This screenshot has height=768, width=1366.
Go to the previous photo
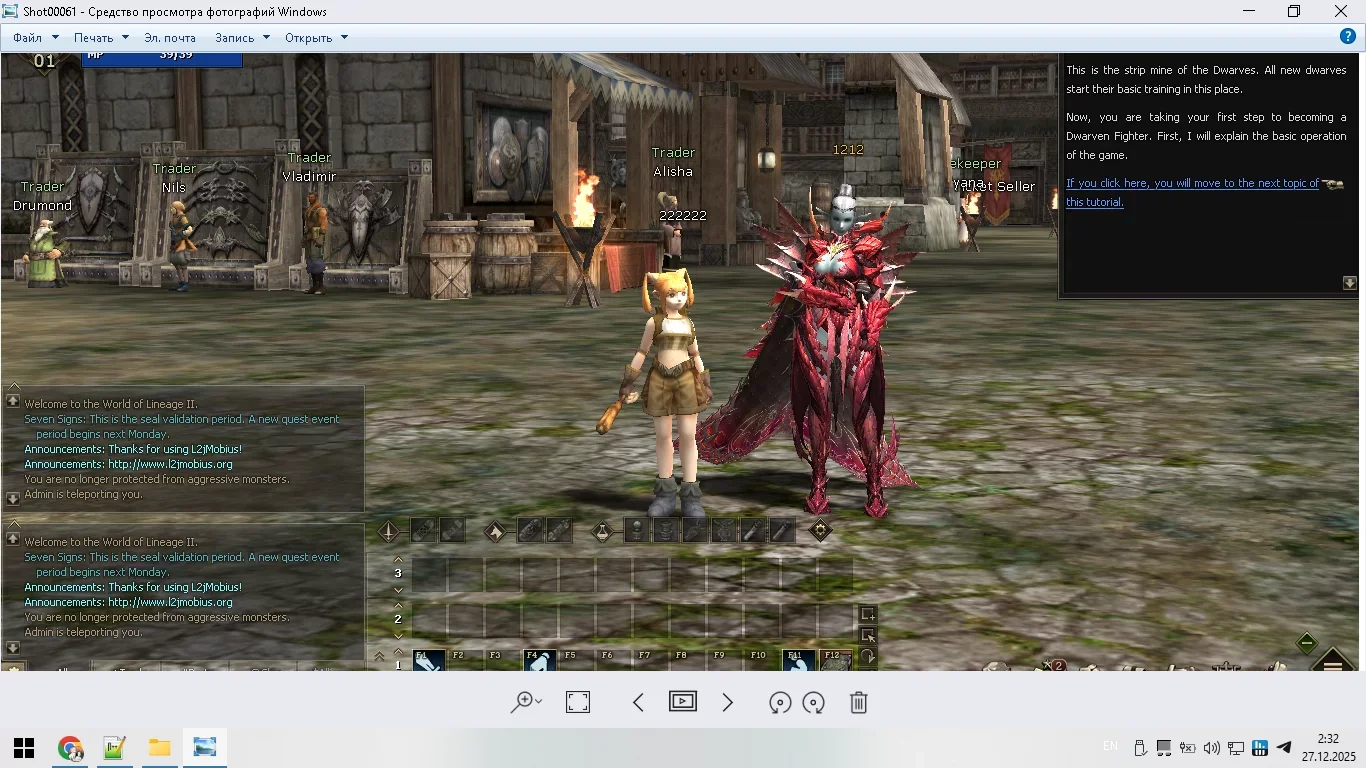(638, 702)
